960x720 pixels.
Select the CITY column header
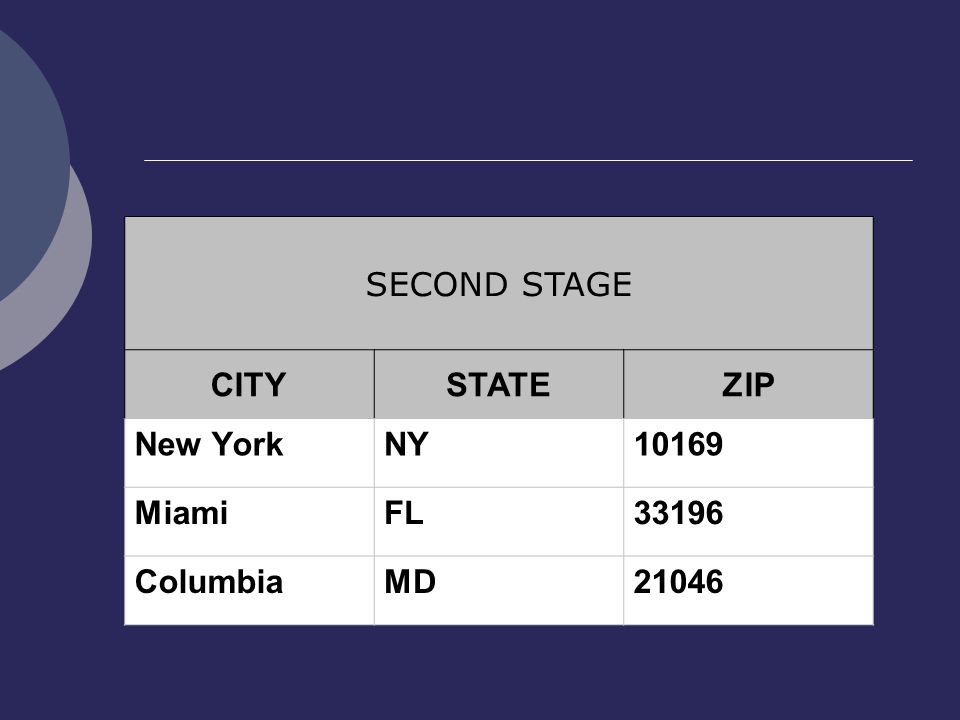[249, 384]
